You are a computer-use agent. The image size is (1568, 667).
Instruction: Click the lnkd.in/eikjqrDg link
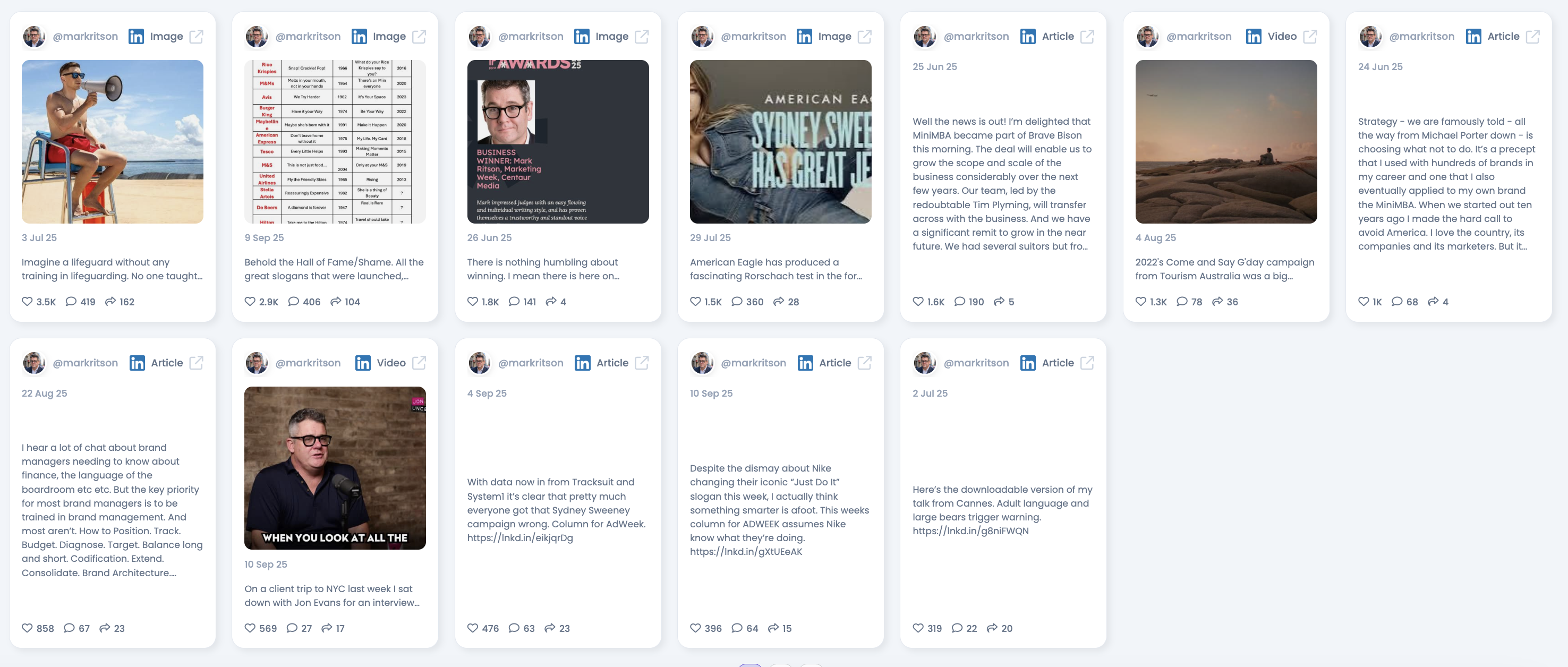[520, 537]
